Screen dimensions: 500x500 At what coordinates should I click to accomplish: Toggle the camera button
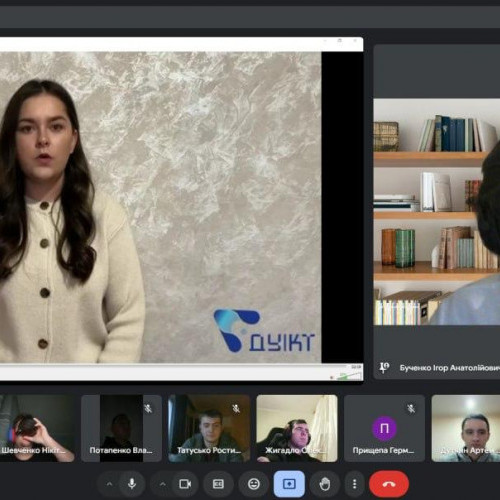pos(185,484)
